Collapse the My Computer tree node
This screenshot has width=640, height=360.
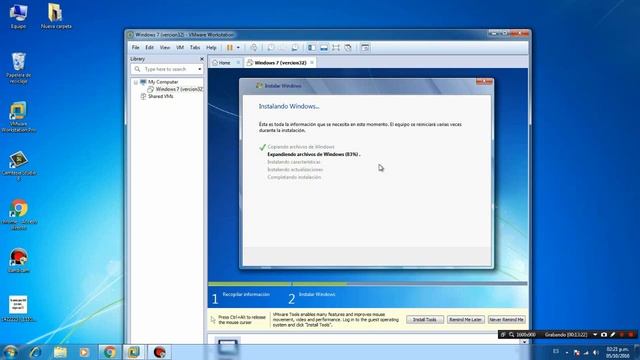[136, 82]
